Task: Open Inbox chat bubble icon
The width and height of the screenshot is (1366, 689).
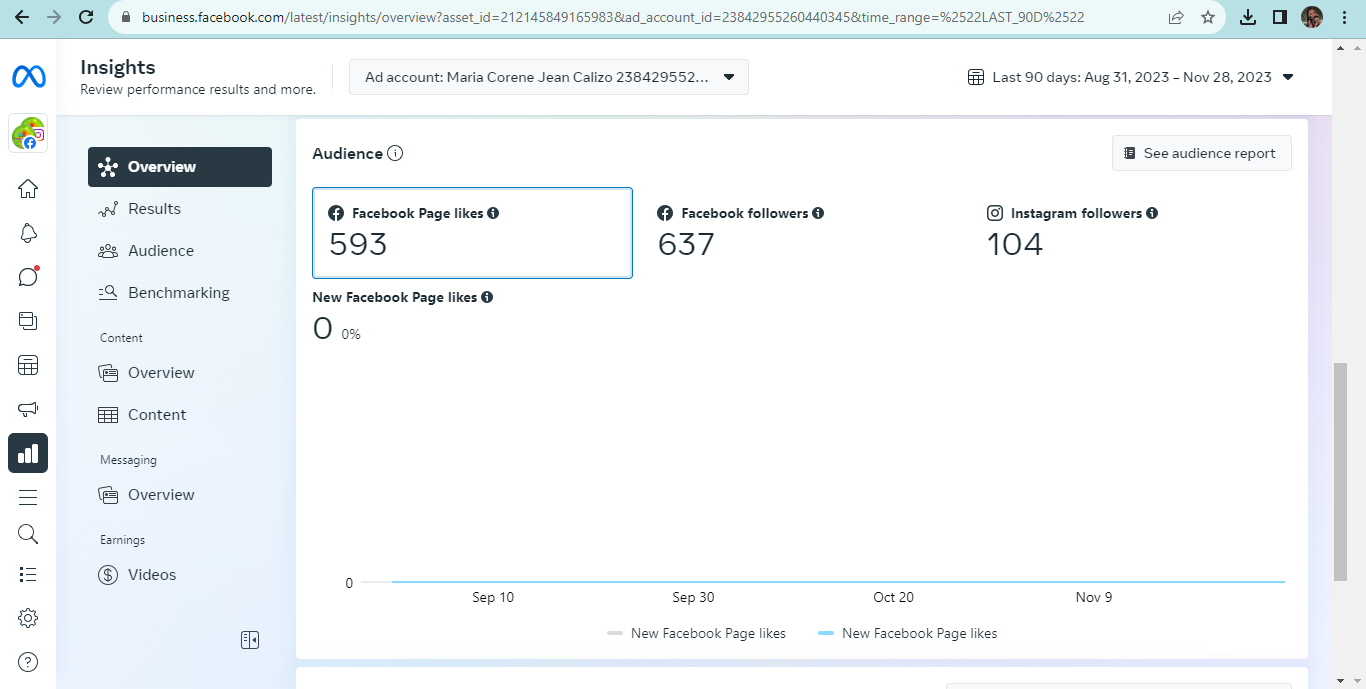Action: (x=28, y=277)
